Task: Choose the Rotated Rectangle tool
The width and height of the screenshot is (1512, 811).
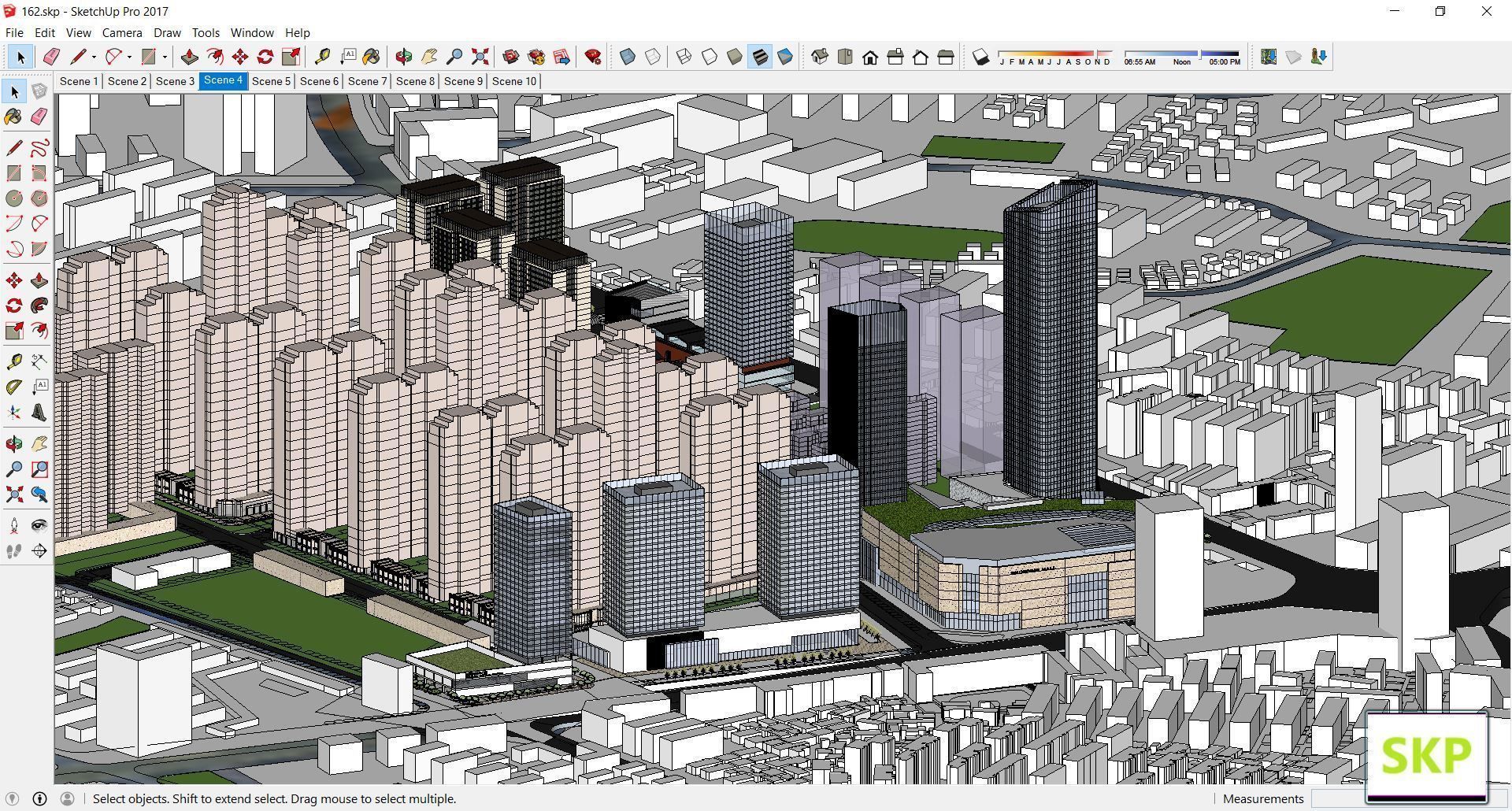Action: click(x=39, y=173)
